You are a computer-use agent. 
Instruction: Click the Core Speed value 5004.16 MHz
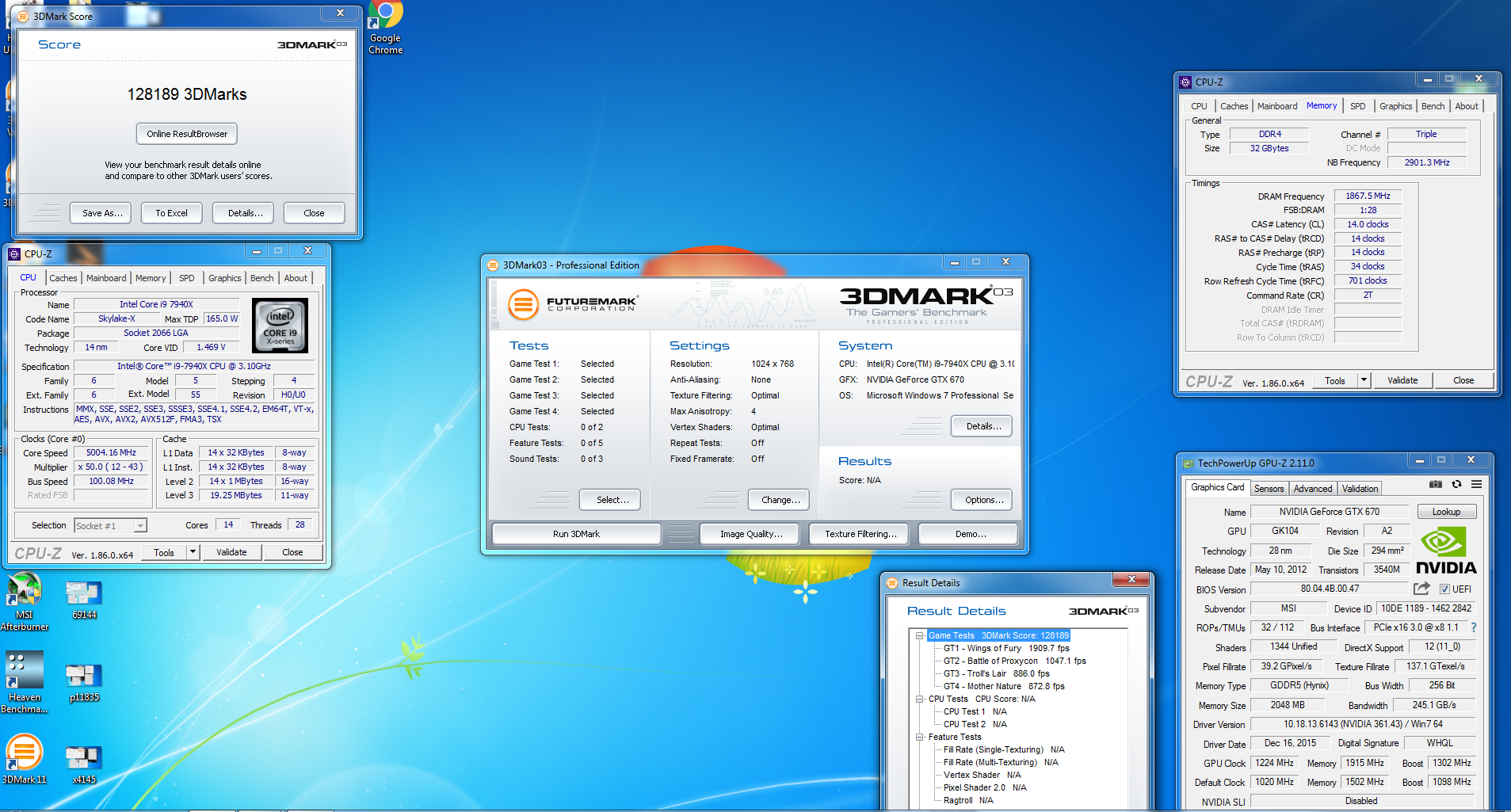click(111, 453)
